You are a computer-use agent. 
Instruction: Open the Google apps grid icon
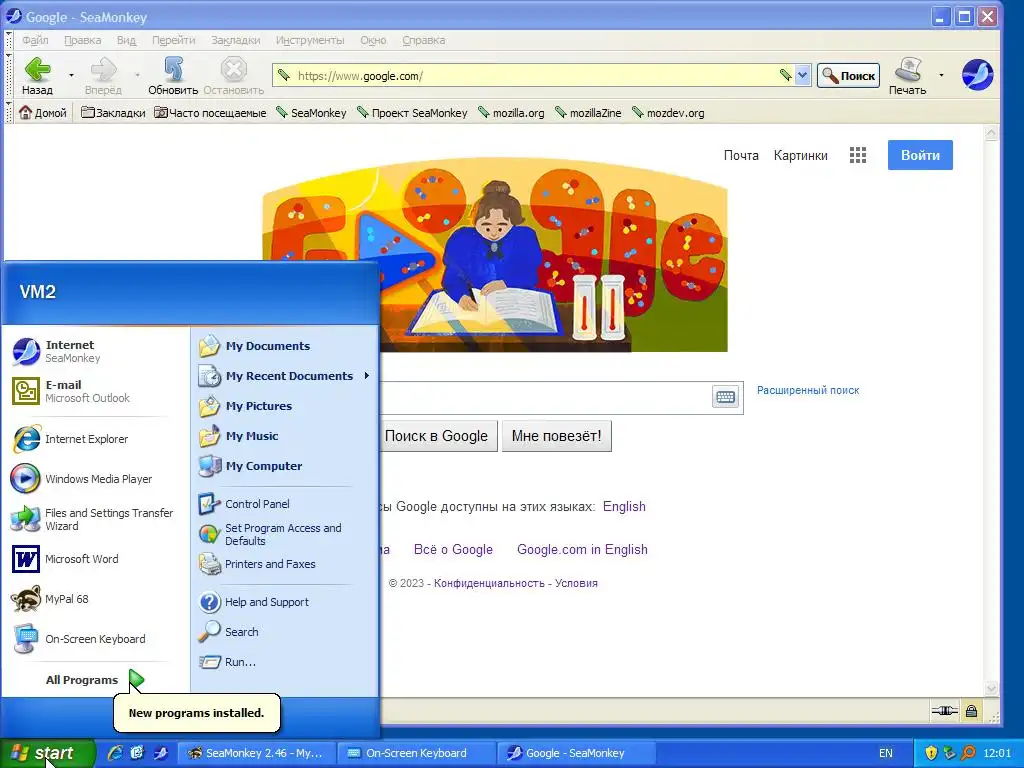[857, 155]
